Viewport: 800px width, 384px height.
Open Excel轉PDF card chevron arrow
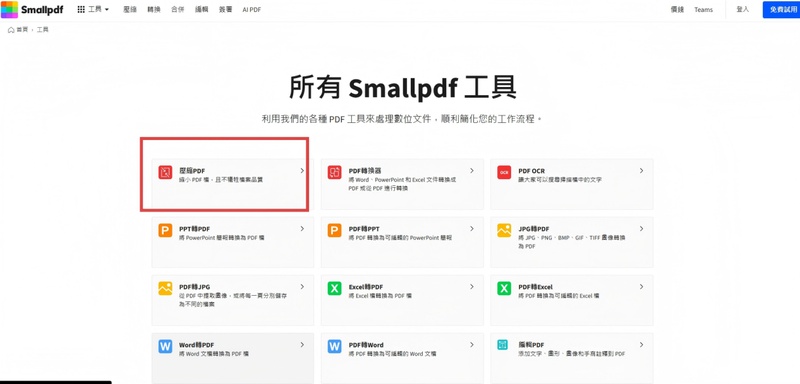coord(471,287)
